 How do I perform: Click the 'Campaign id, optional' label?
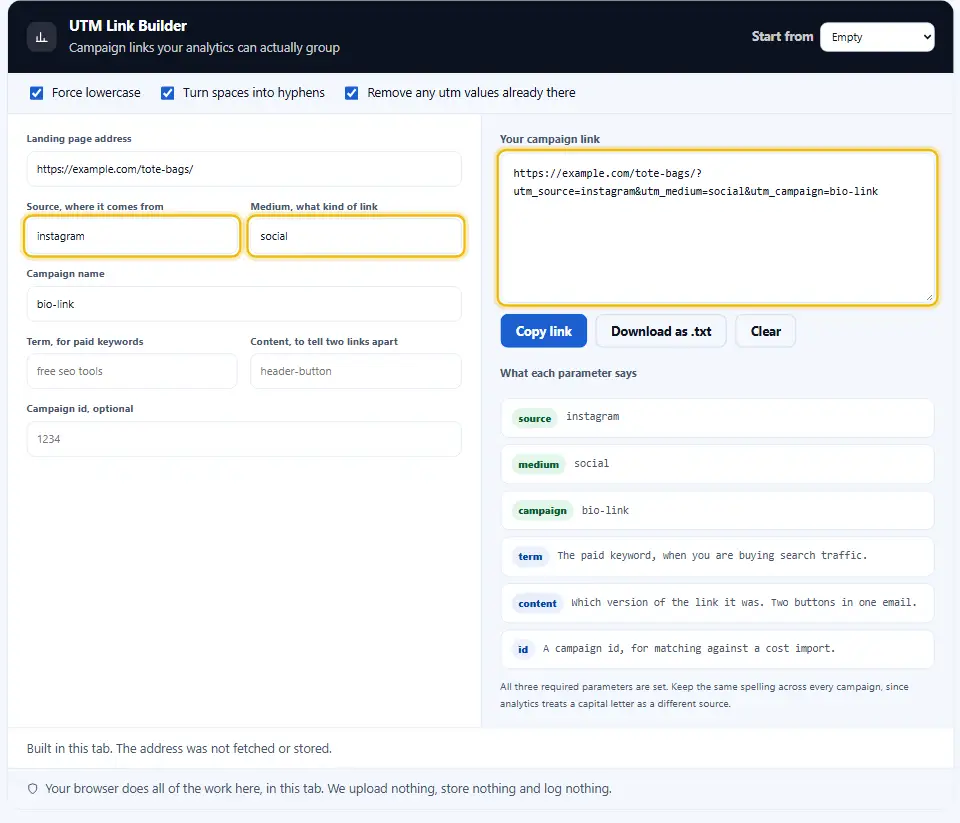[80, 408]
